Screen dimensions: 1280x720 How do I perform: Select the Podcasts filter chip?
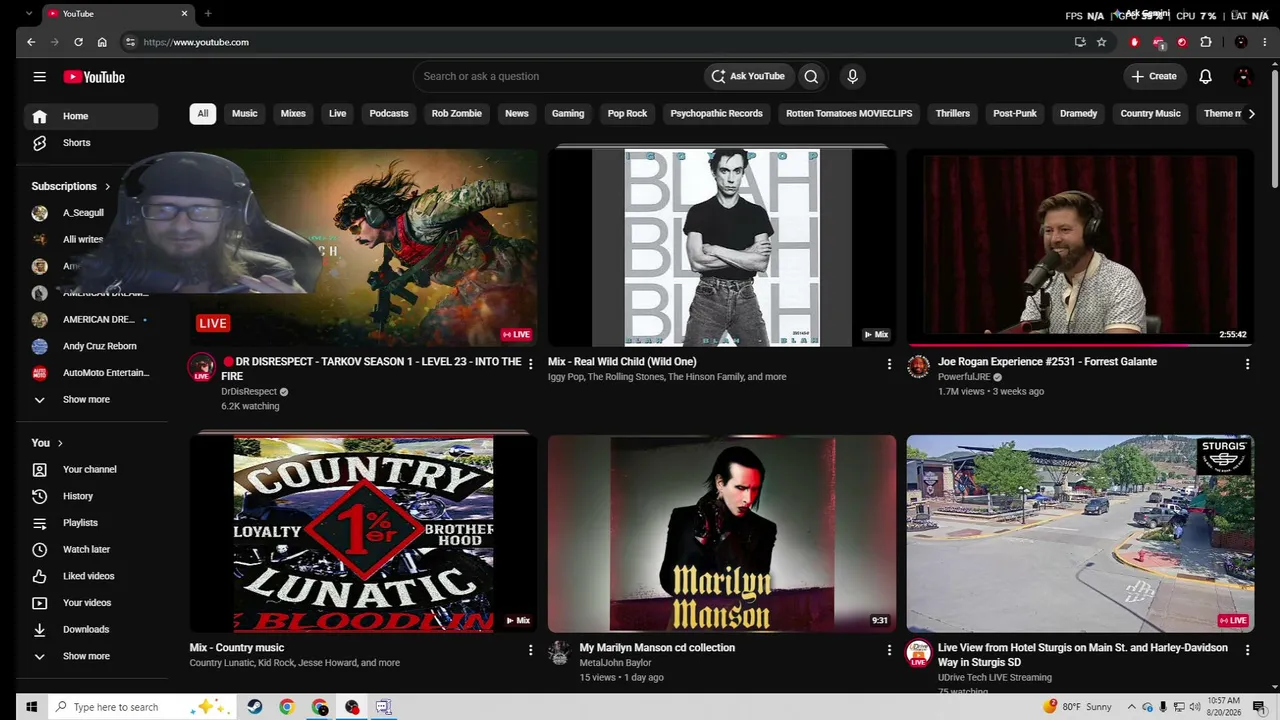[389, 114]
